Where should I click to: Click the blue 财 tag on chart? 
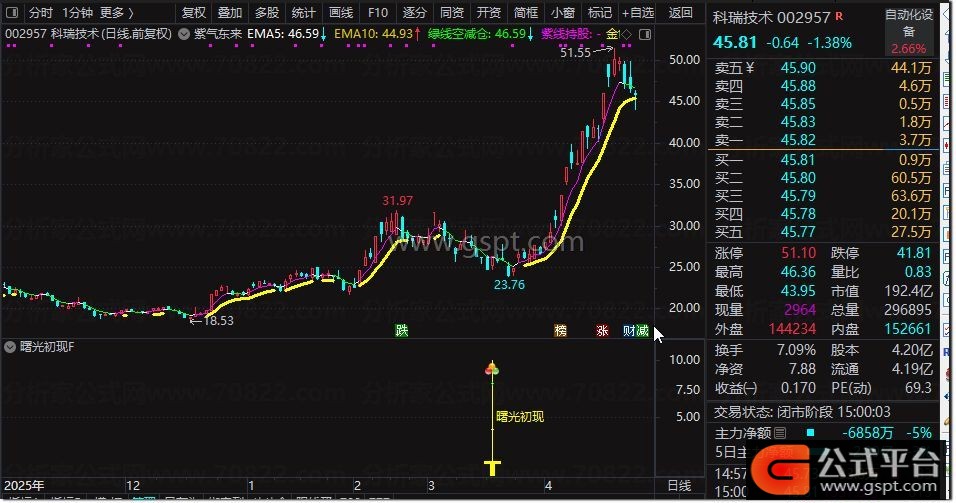pyautogui.click(x=629, y=330)
